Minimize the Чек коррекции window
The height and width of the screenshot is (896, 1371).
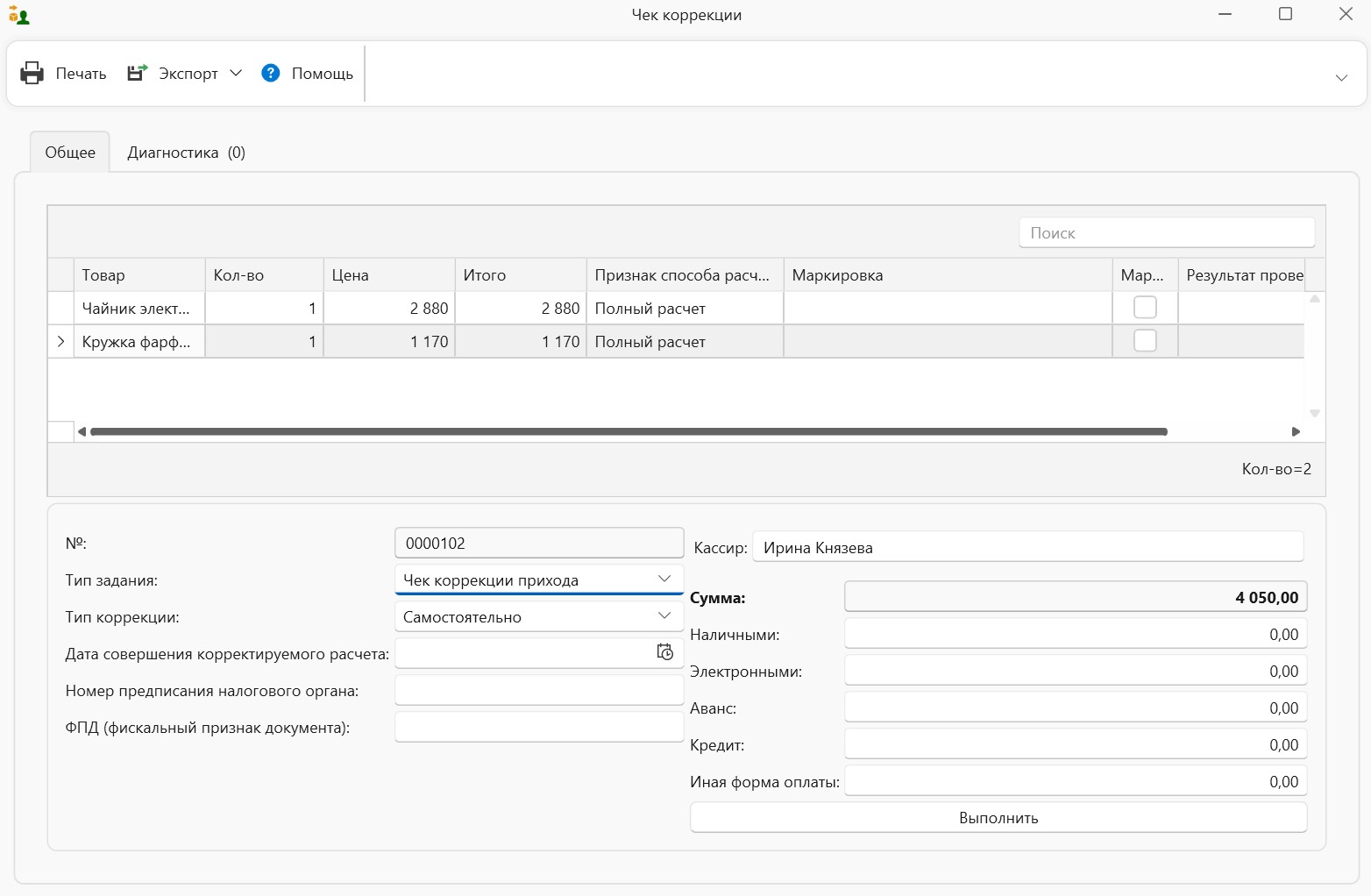(1225, 14)
